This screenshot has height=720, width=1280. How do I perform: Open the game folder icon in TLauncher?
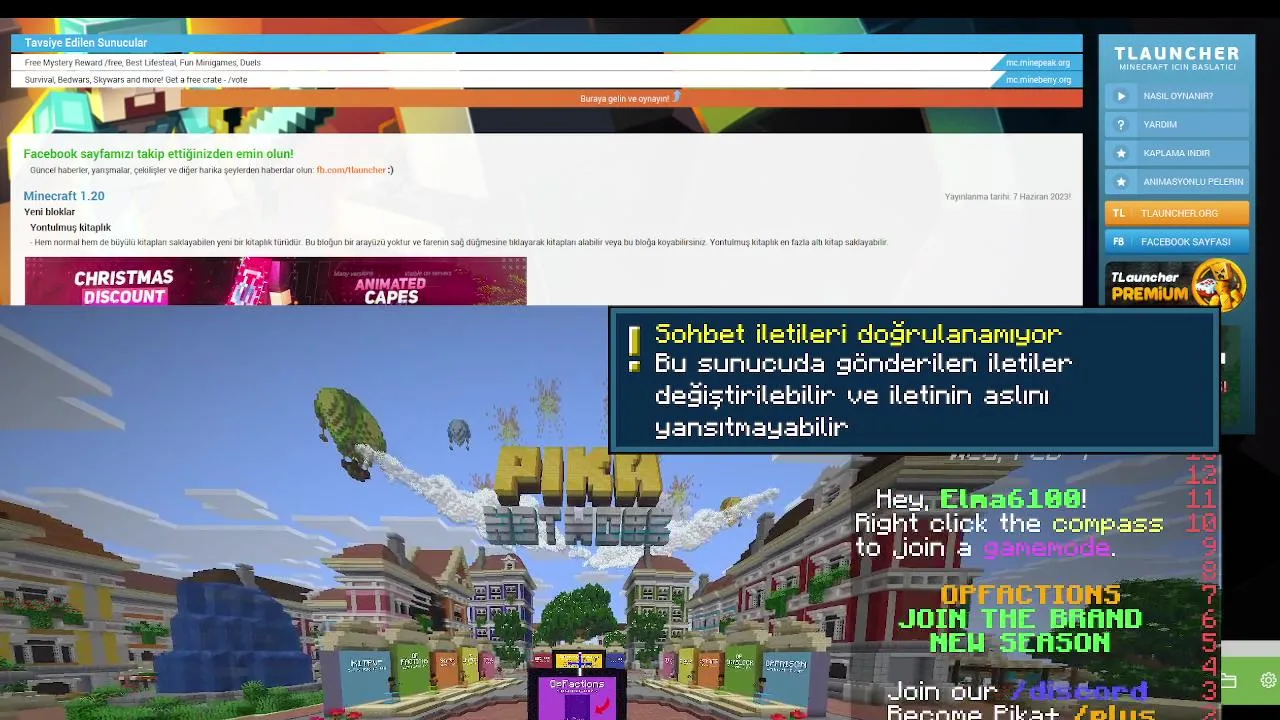click(1229, 681)
